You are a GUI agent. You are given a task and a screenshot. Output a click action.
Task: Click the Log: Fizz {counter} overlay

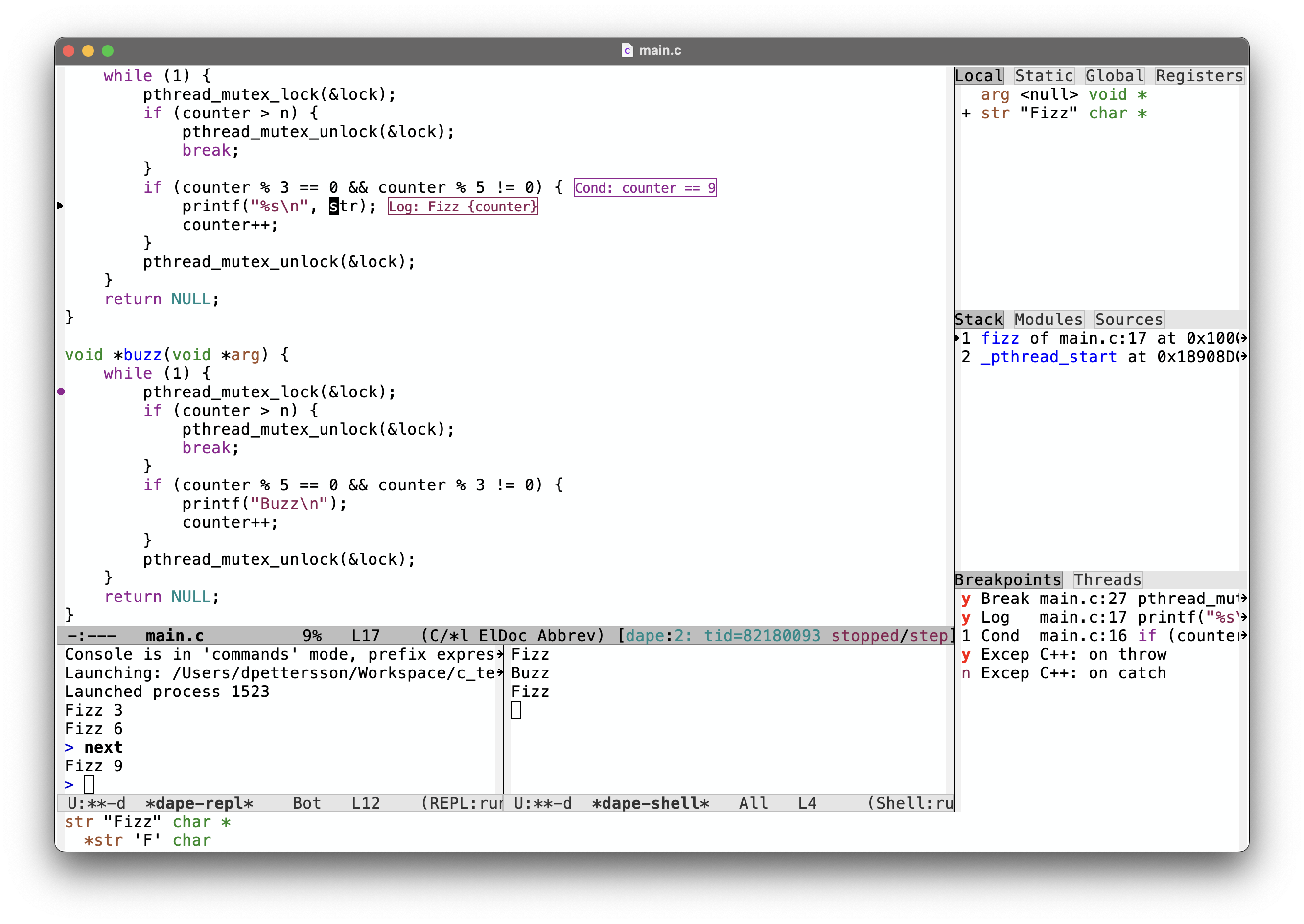tap(463, 207)
